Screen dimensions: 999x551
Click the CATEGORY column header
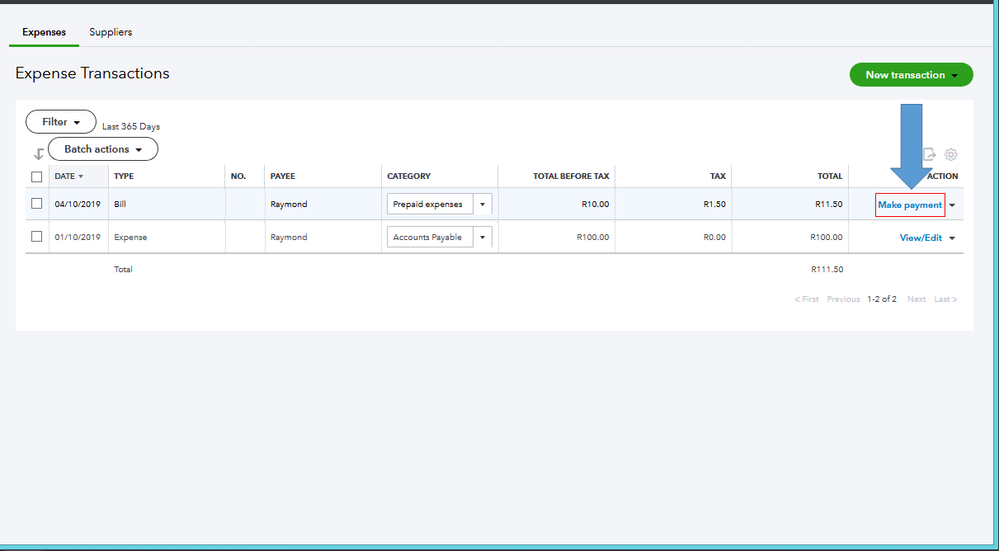click(409, 176)
